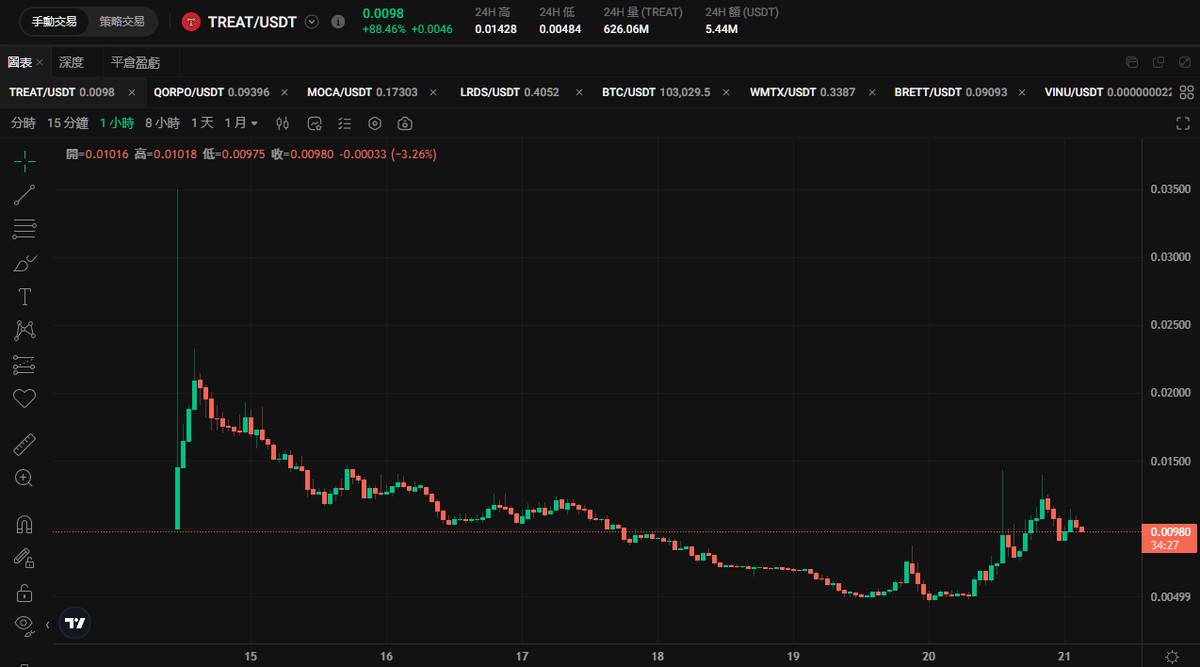
Task: Switch to 策略交易 strategy trading mode
Action: [121, 21]
